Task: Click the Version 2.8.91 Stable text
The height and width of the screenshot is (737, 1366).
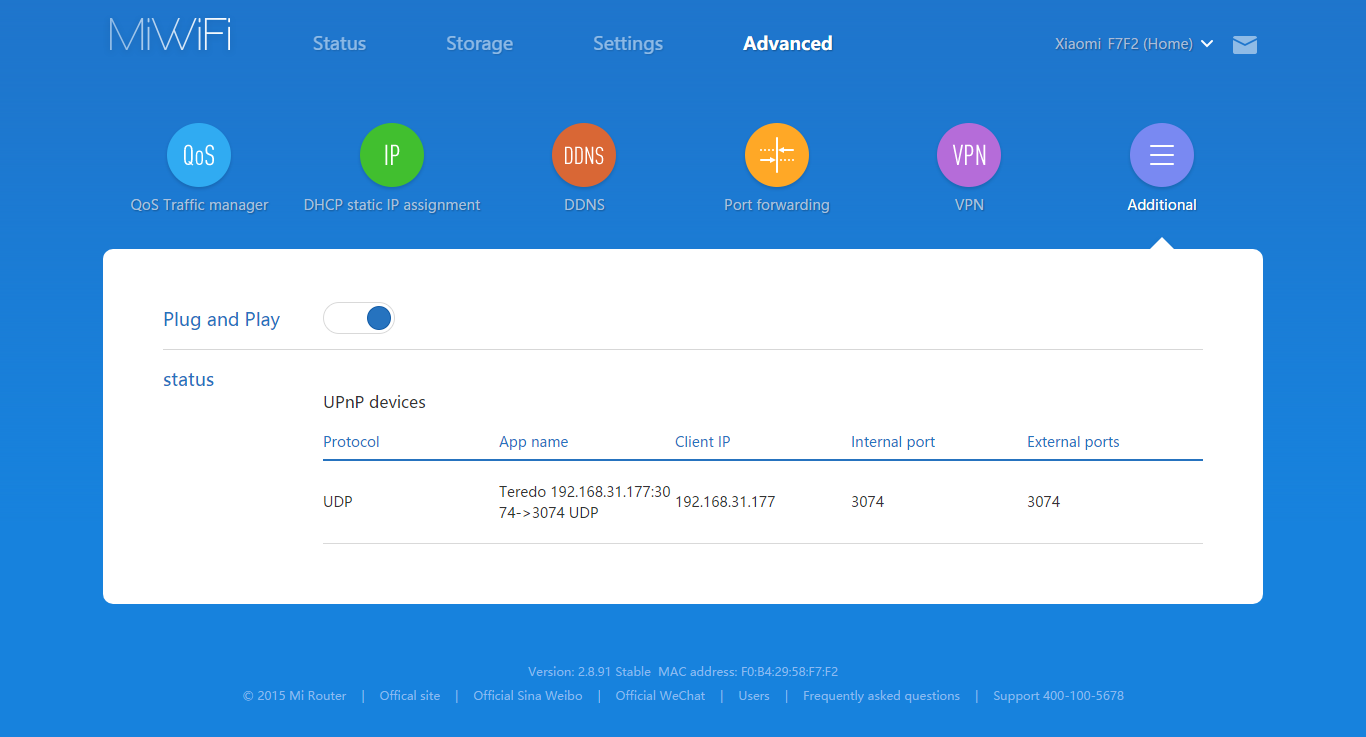Action: click(x=590, y=672)
